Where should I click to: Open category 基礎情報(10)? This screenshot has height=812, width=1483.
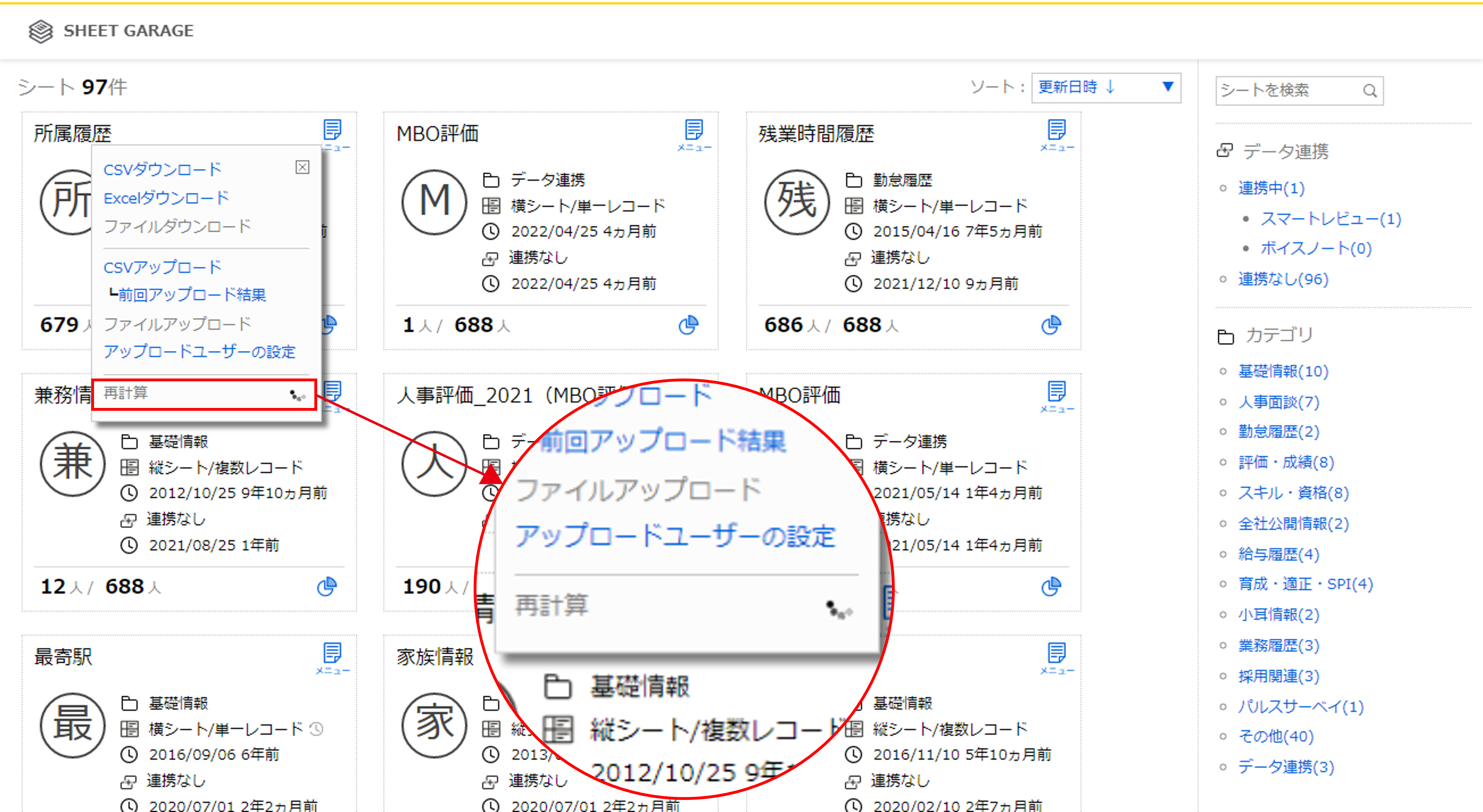tap(1283, 371)
